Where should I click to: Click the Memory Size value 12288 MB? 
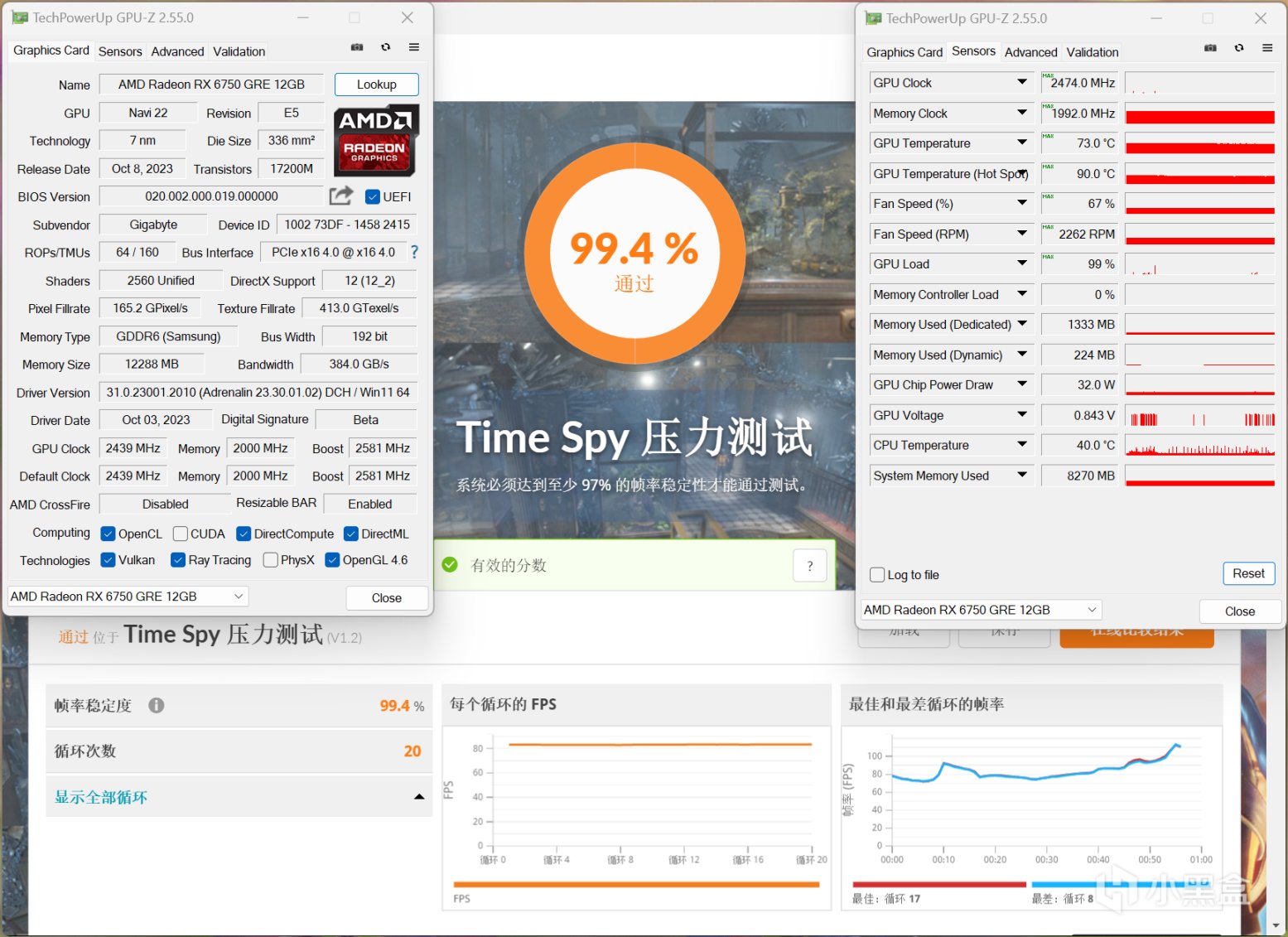point(152,364)
